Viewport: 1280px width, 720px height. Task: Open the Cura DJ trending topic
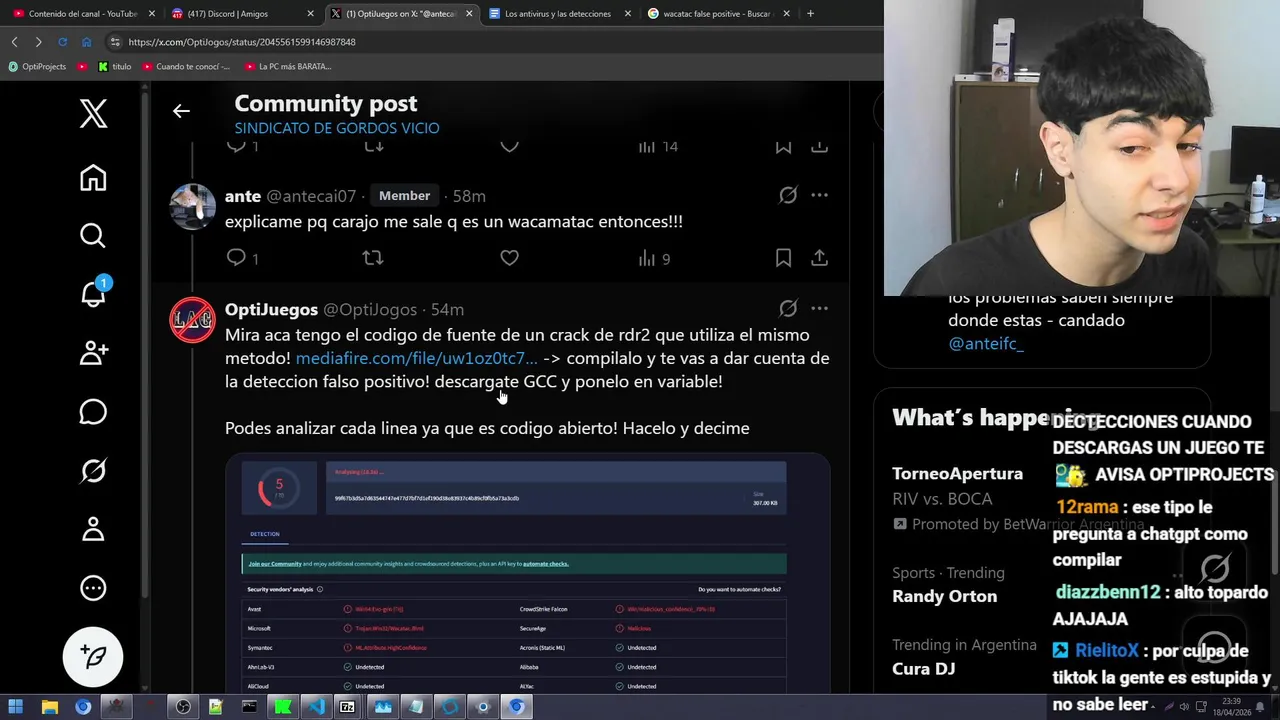(x=924, y=669)
